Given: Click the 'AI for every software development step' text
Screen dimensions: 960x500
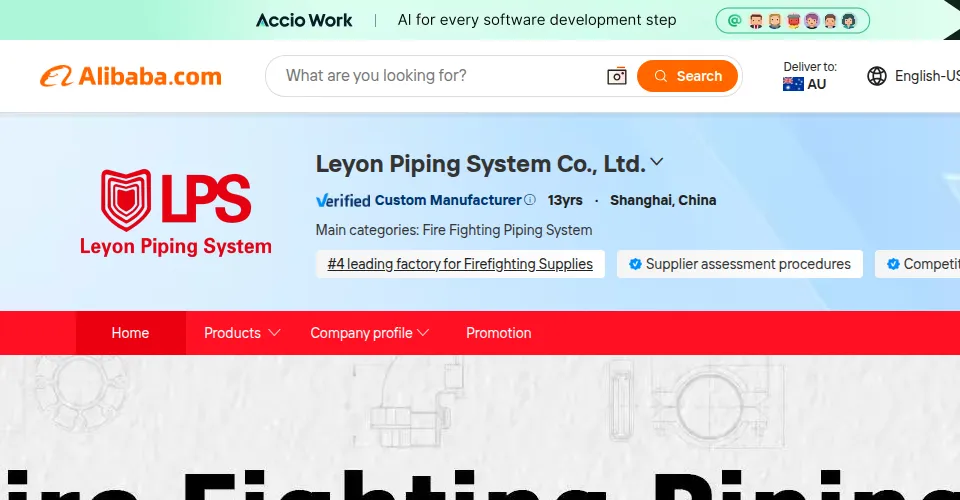Looking at the screenshot, I should [537, 20].
